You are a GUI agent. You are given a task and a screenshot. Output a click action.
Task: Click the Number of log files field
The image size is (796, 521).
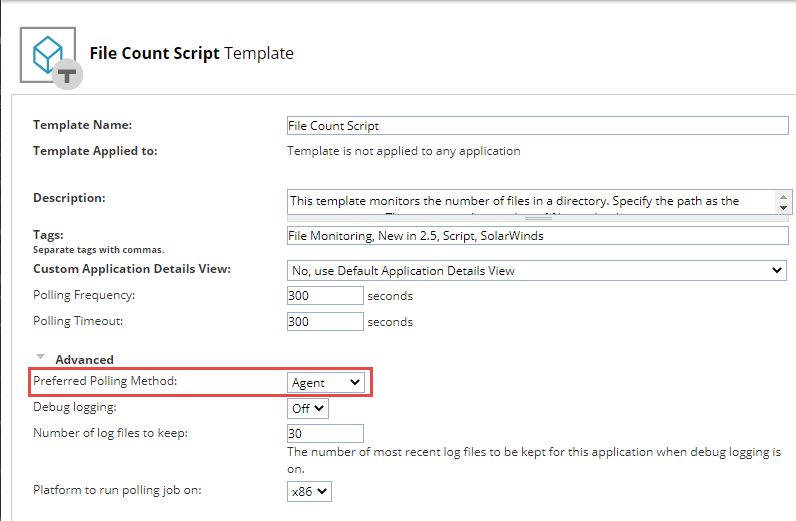click(x=325, y=434)
